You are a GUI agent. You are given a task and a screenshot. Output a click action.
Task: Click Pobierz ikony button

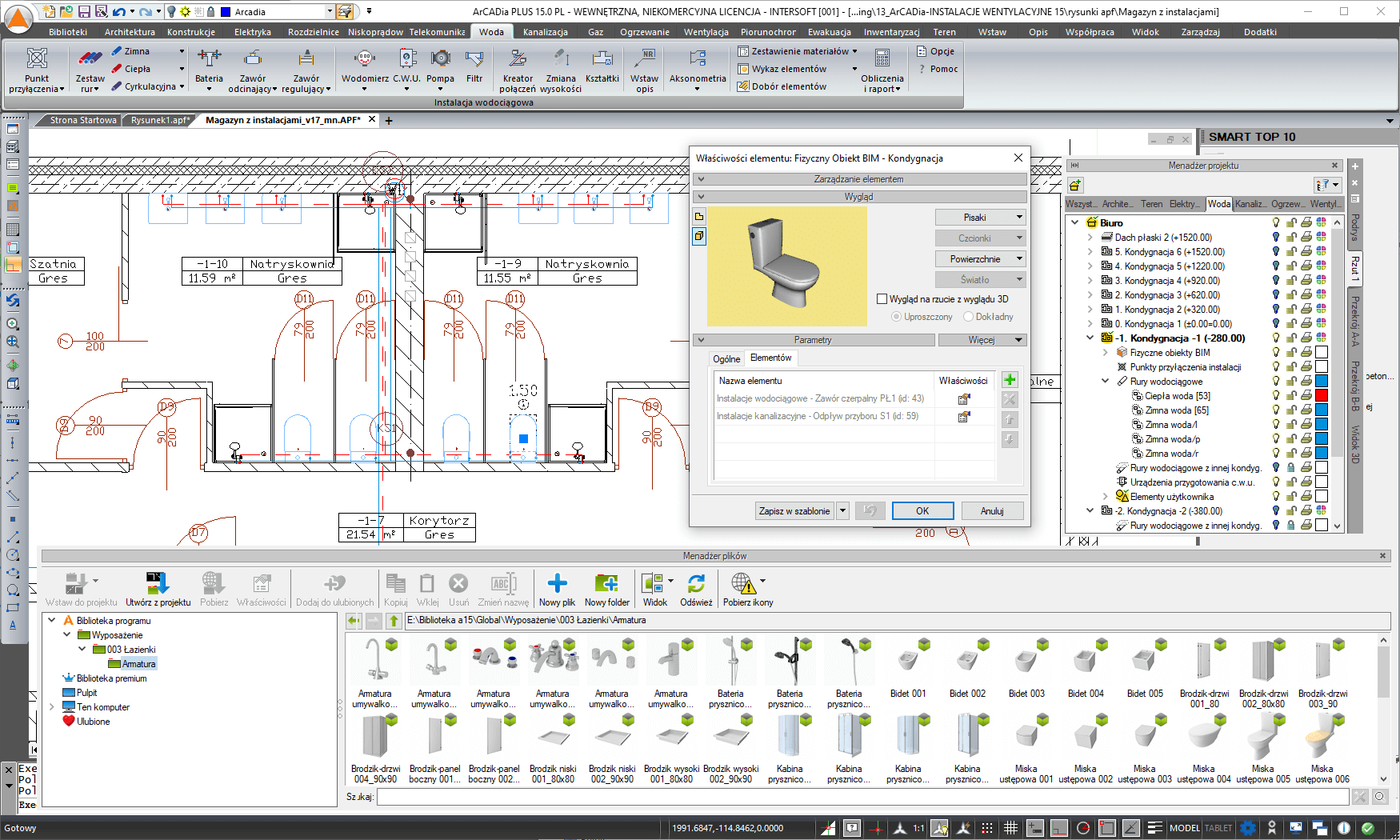point(748,590)
